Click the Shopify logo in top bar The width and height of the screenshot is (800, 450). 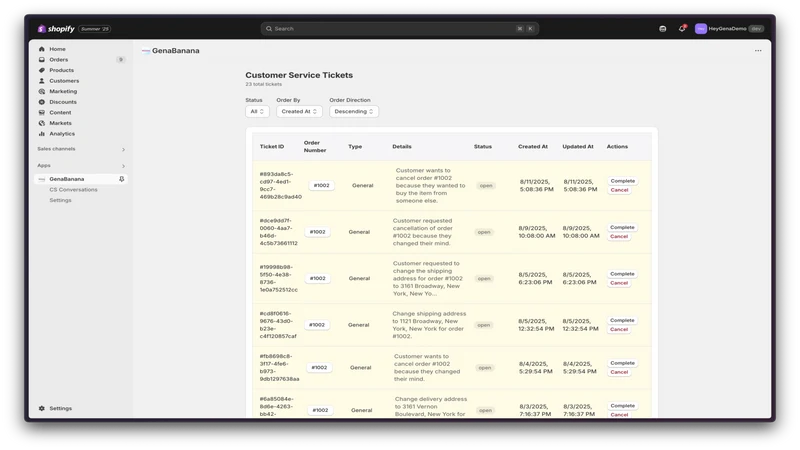click(56, 29)
